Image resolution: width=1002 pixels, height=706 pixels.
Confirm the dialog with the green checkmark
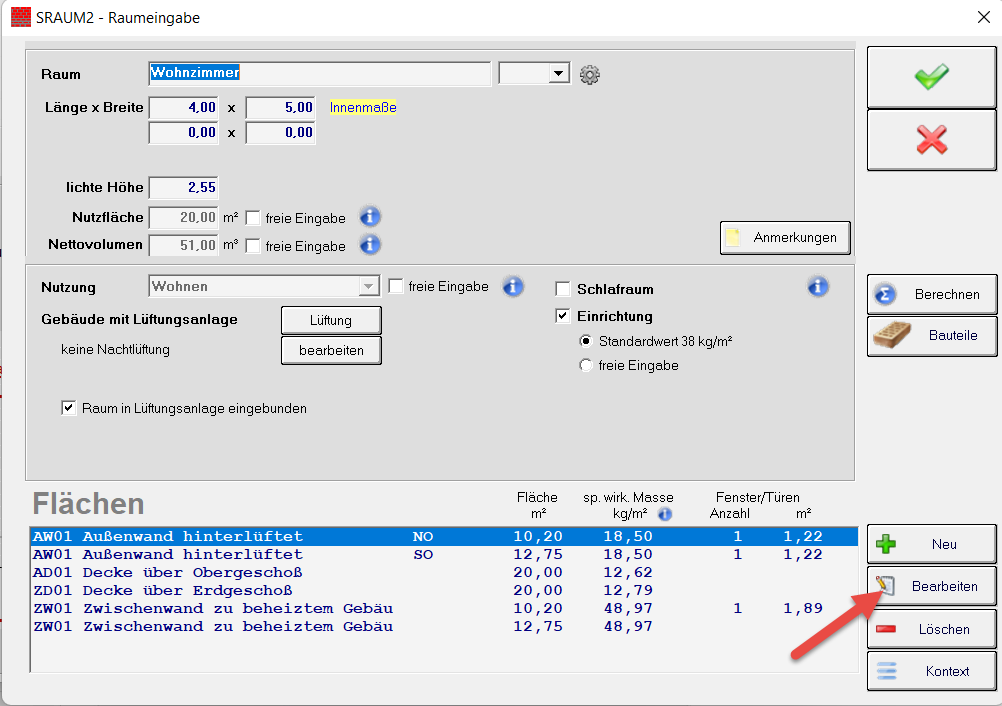tap(931, 77)
